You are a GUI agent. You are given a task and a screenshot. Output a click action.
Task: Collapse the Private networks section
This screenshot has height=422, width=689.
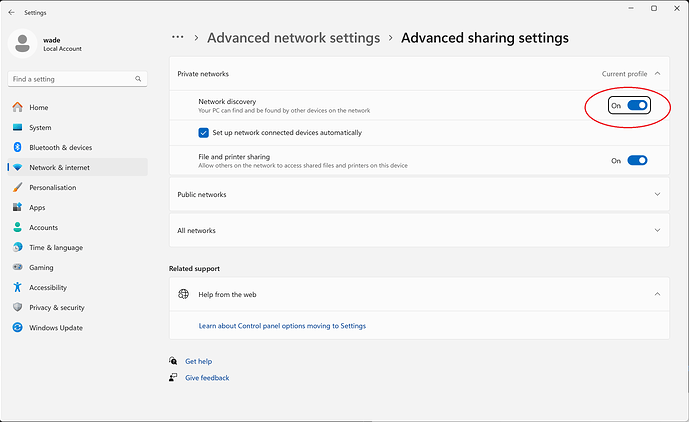(657, 74)
